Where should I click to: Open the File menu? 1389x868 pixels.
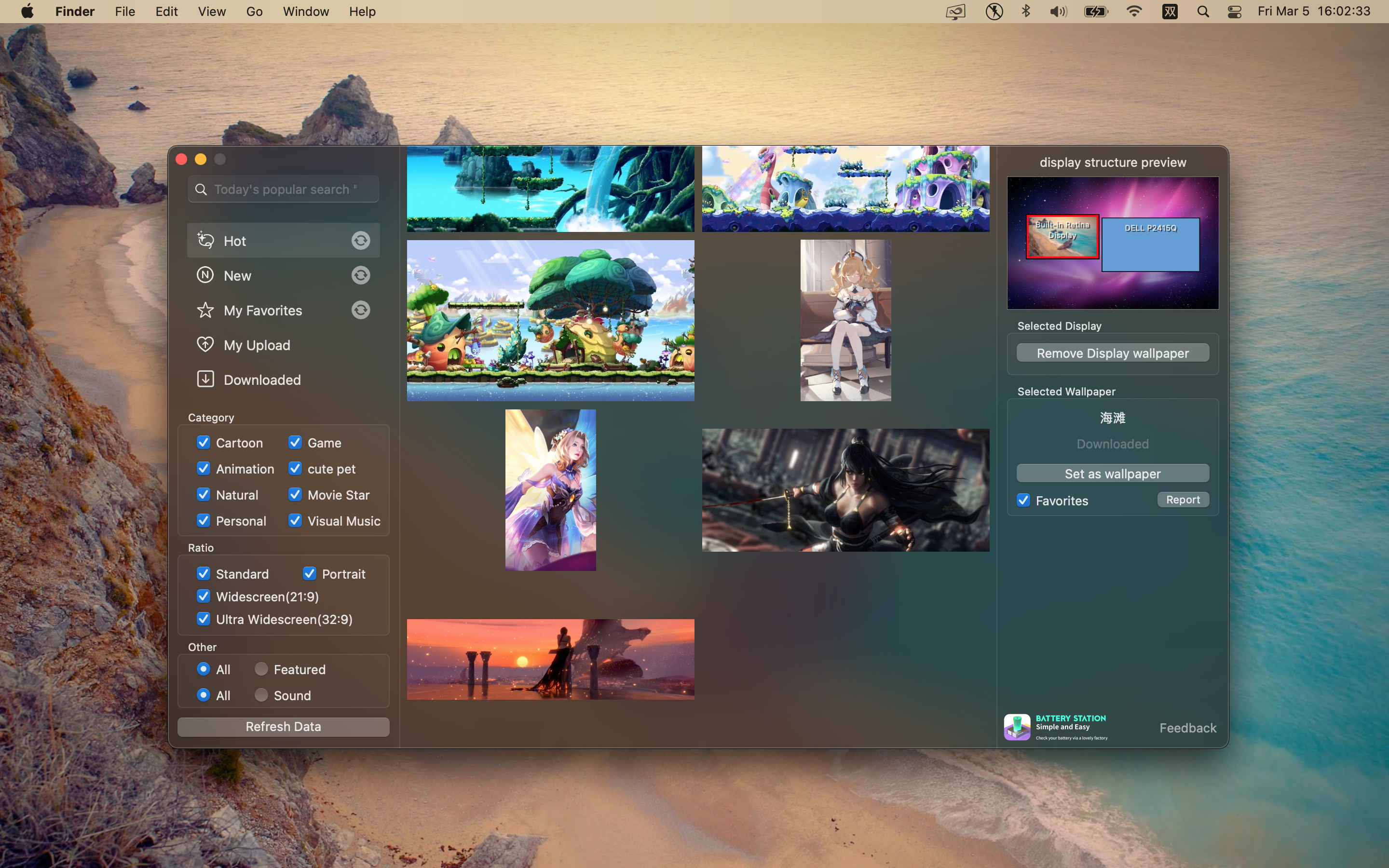pyautogui.click(x=124, y=12)
